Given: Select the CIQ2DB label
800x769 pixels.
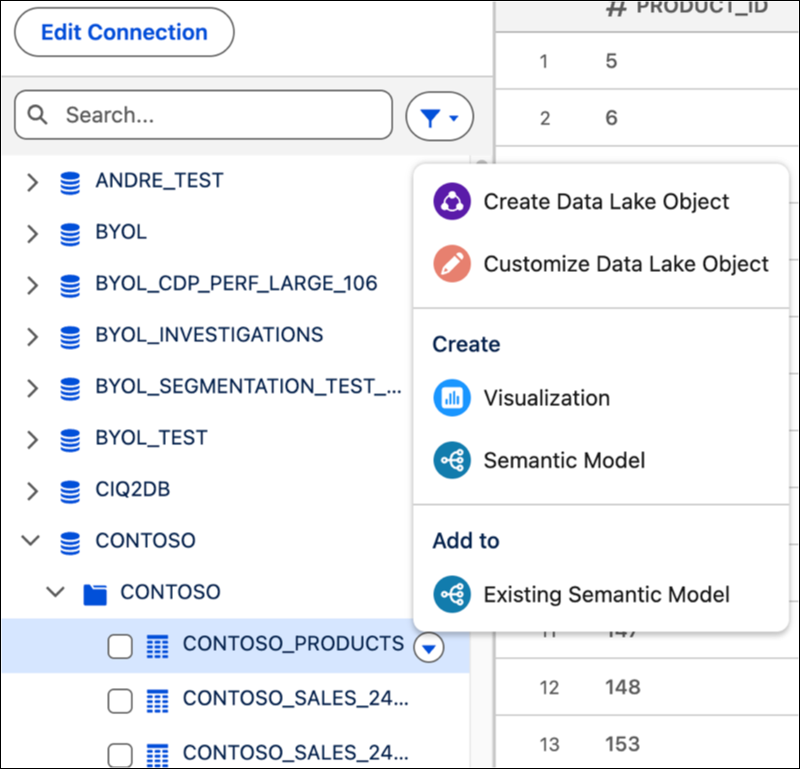Looking at the screenshot, I should tap(133, 489).
